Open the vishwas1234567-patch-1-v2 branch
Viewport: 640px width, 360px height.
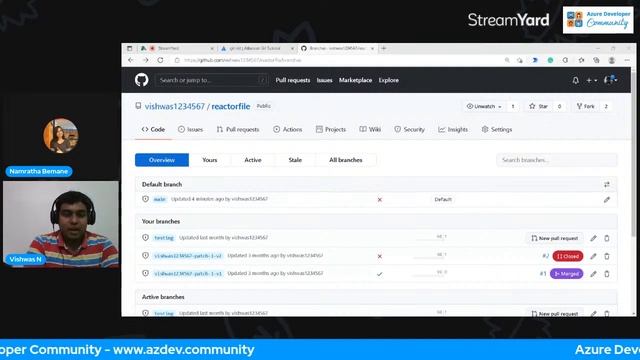tap(188, 256)
